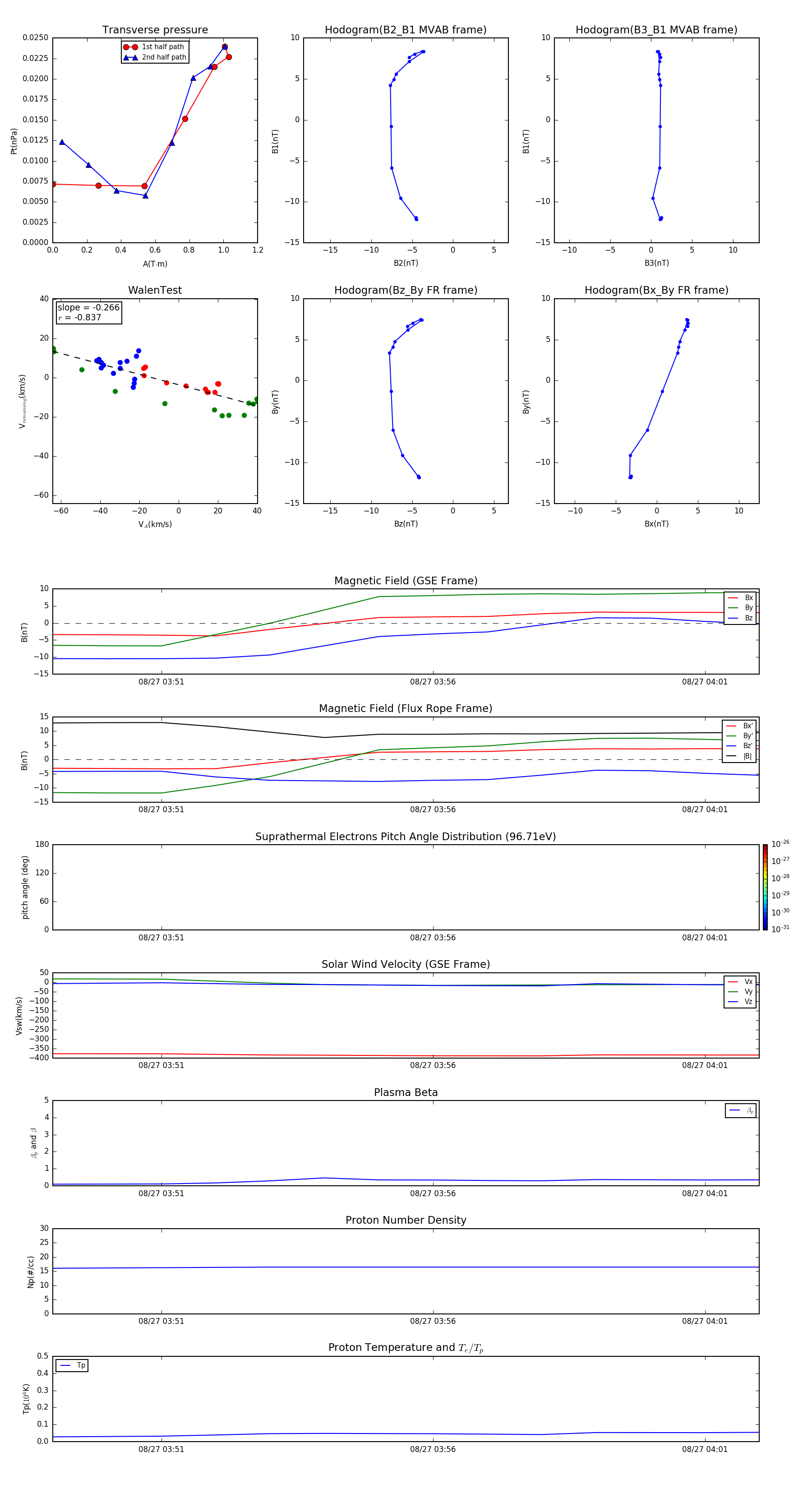
Task: Click the 'B3(nT)' x-axis label
Action: click(x=656, y=263)
